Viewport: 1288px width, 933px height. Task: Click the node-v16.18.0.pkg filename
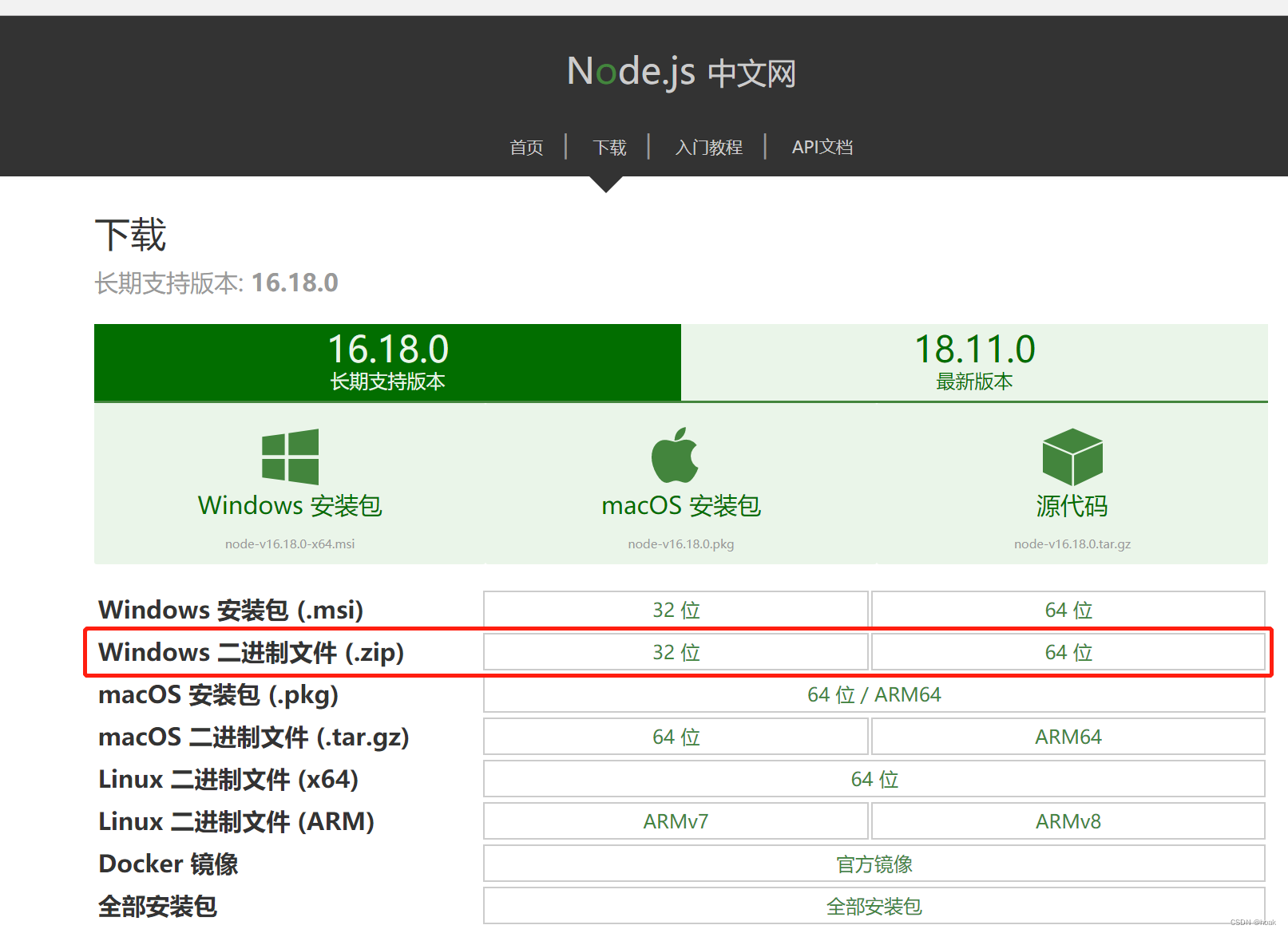681,544
